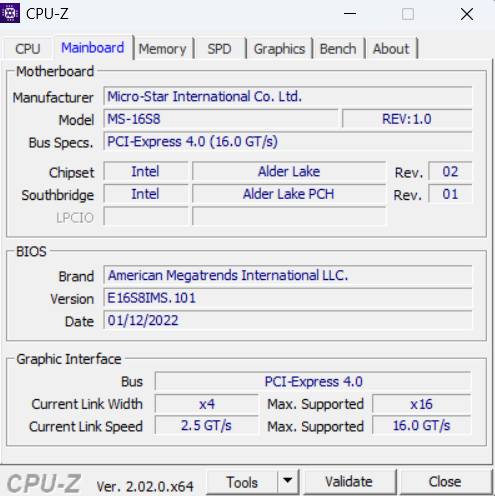Select the Mainboard tab
The image size is (495, 496).
click(x=93, y=48)
